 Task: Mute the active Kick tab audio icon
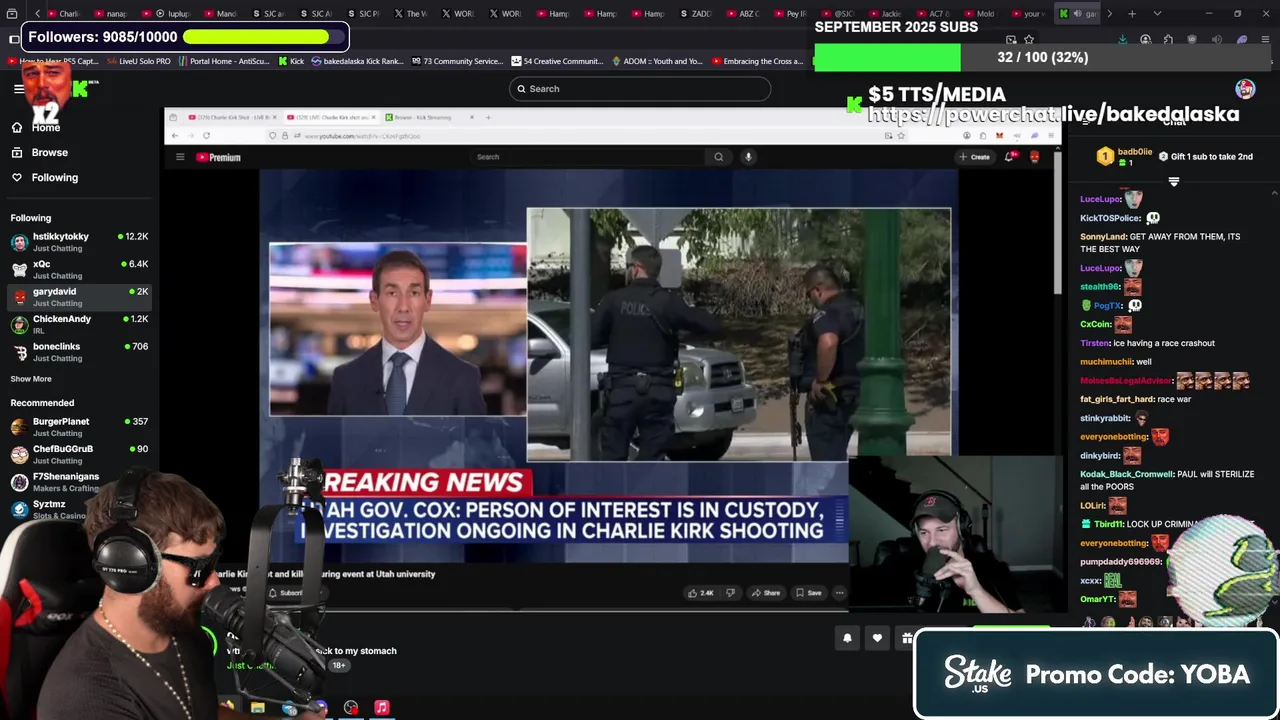tap(1077, 14)
